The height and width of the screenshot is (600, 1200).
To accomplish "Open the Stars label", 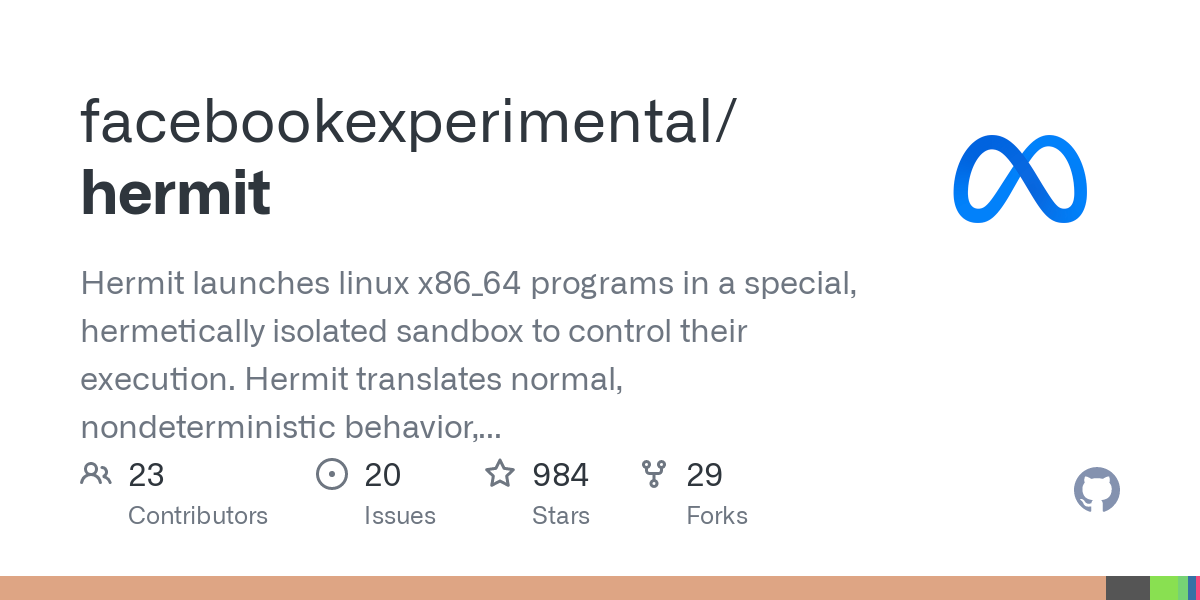I will [x=561, y=516].
